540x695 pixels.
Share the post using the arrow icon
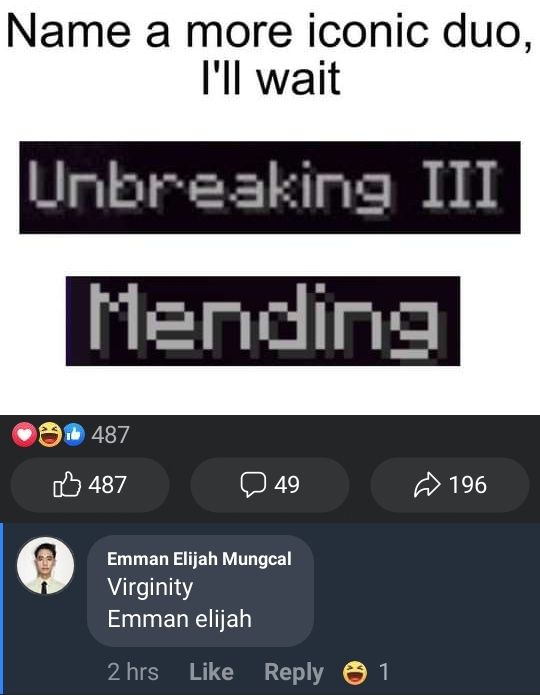click(427, 485)
